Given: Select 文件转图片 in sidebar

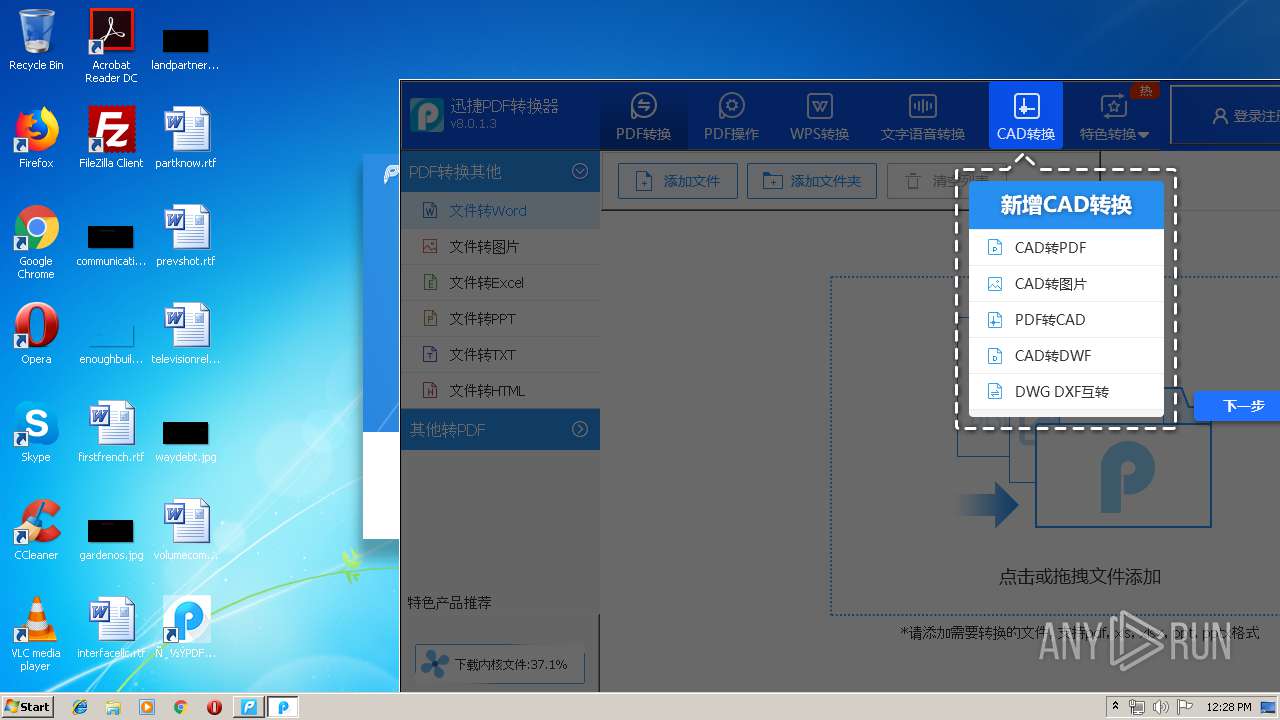Looking at the screenshot, I should (x=500, y=246).
